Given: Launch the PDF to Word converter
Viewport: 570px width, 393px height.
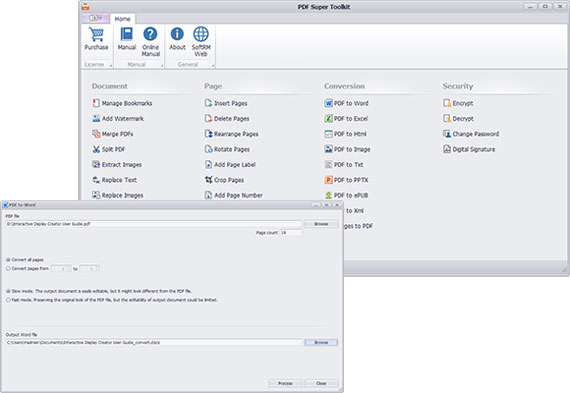Looking at the screenshot, I should click(x=346, y=103).
